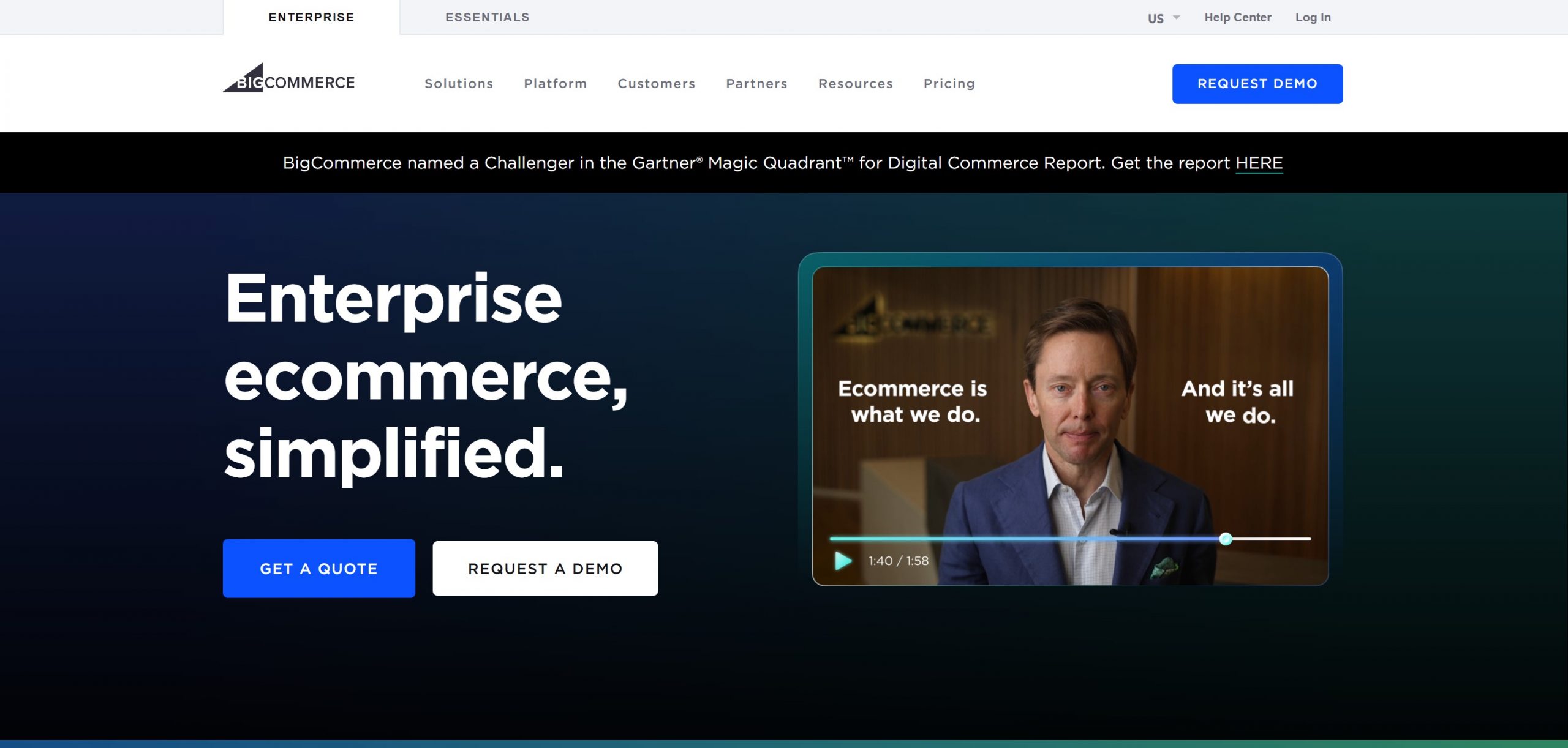Screen dimensions: 1568x748
Task: Click the video progress slider handle
Action: tap(1225, 539)
